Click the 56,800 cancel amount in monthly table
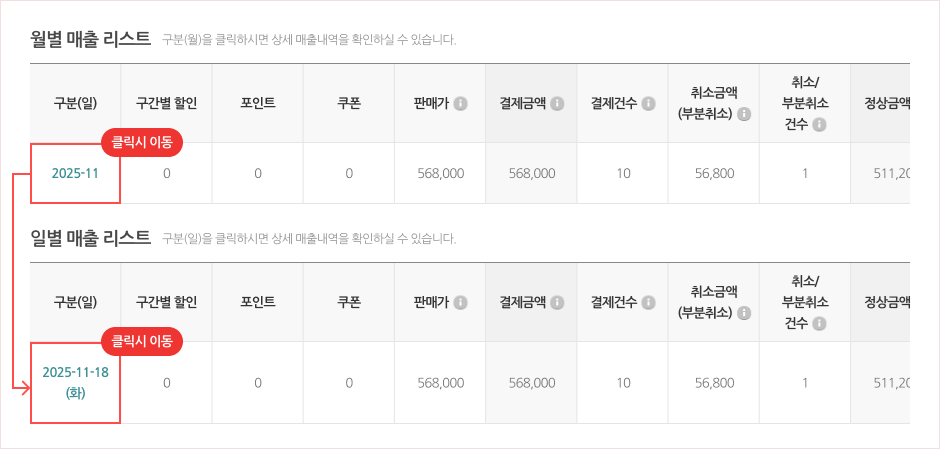This screenshot has width=940, height=449. click(x=714, y=174)
